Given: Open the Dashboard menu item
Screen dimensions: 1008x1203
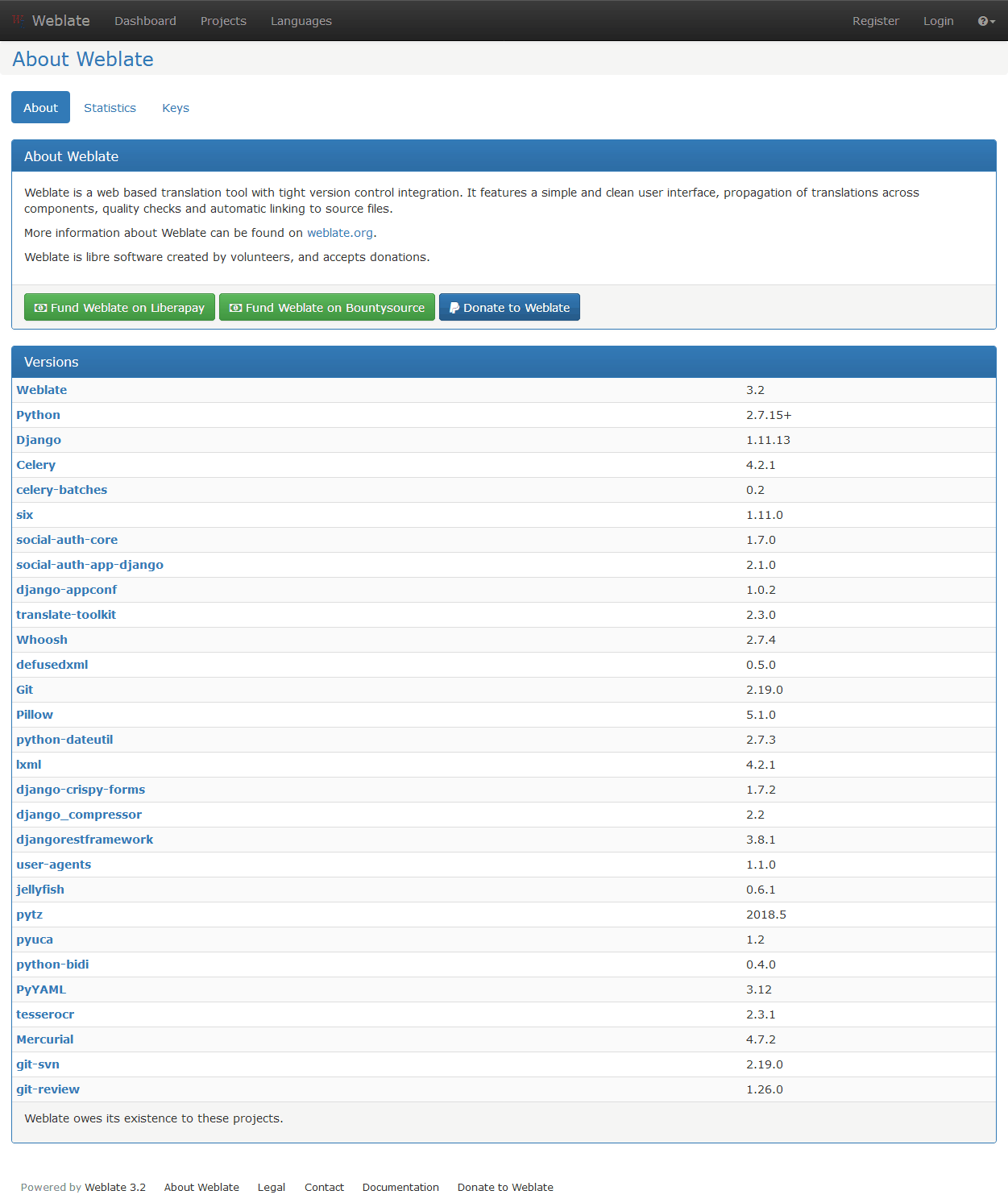Looking at the screenshot, I should pos(145,21).
